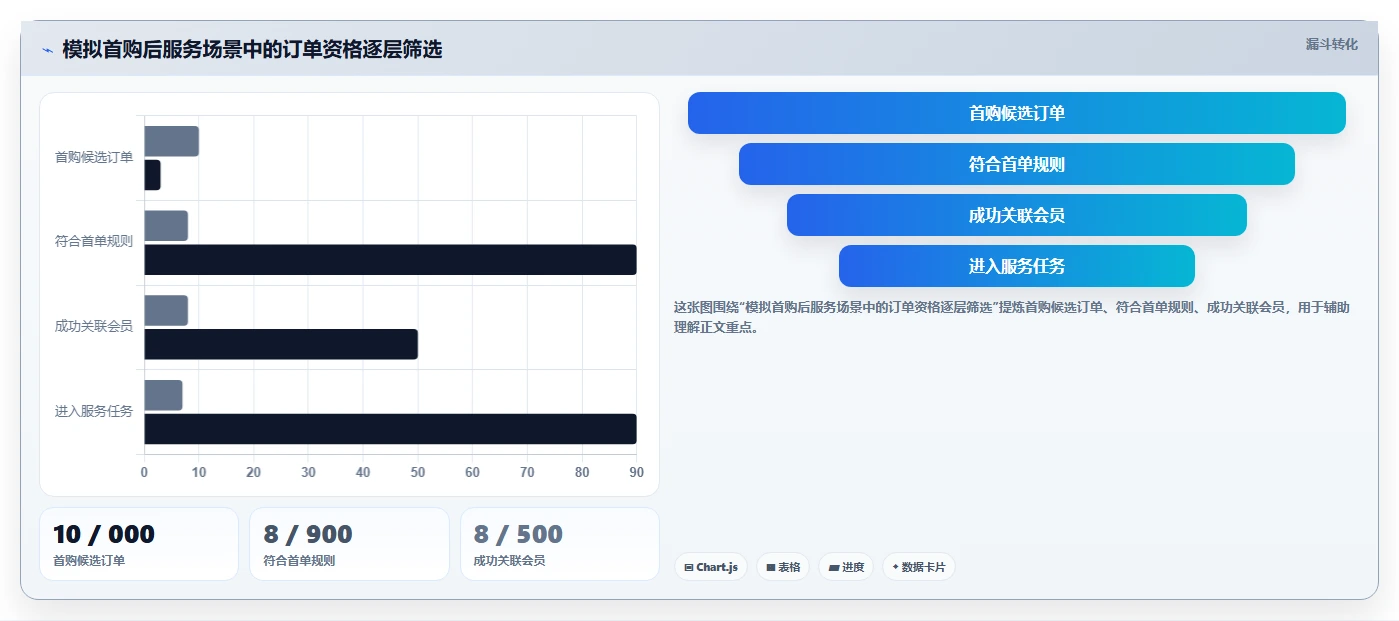Click the dark bar for 成功关联会员
Image resolution: width=1399 pixels, height=621 pixels.
(x=281, y=344)
